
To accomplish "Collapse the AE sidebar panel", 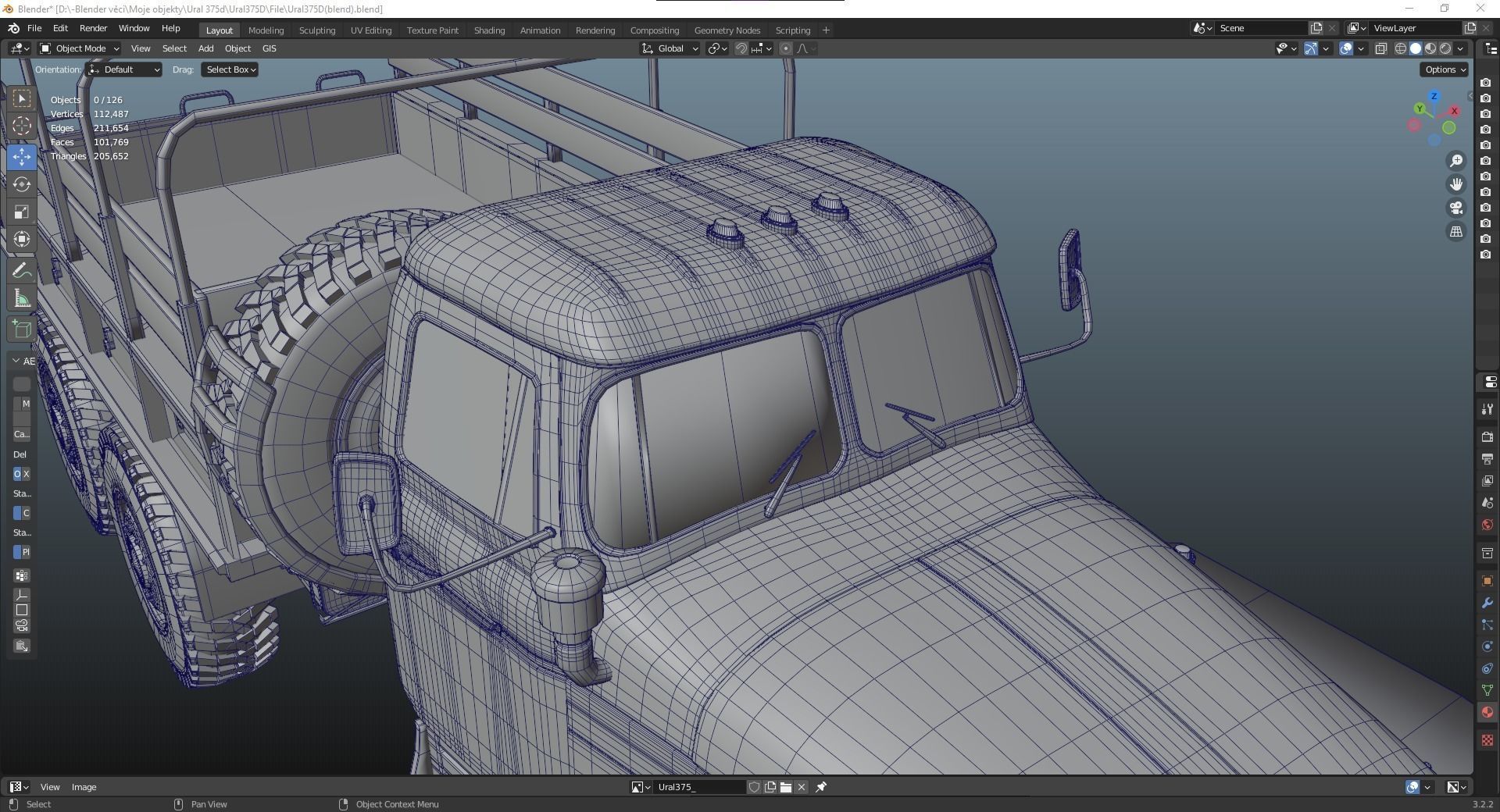I will point(16,361).
